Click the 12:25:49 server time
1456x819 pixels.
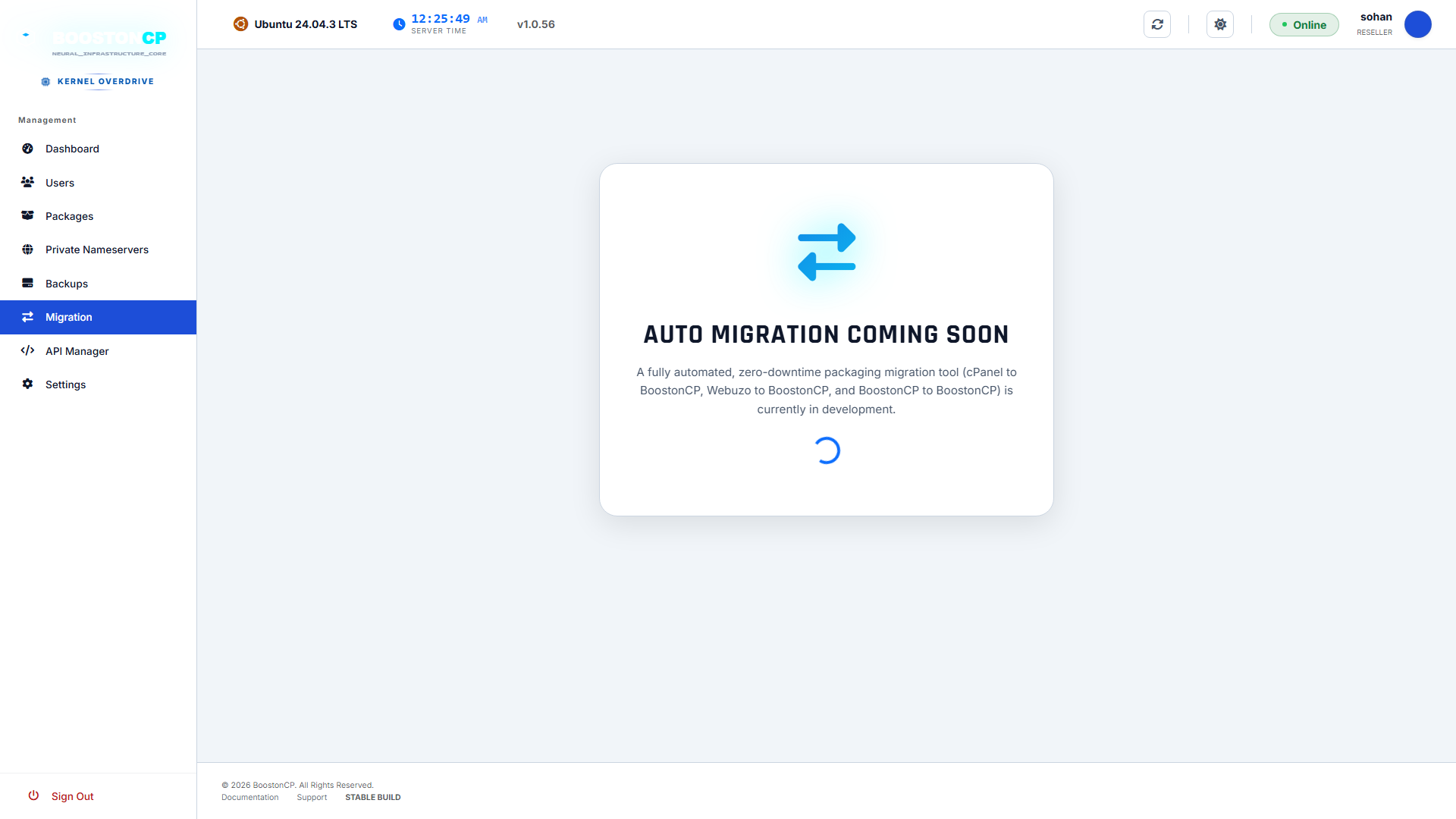click(440, 19)
